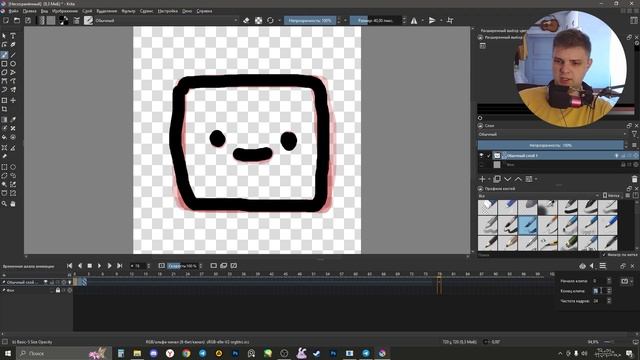Select the Calligraphy tool

click(13, 44)
